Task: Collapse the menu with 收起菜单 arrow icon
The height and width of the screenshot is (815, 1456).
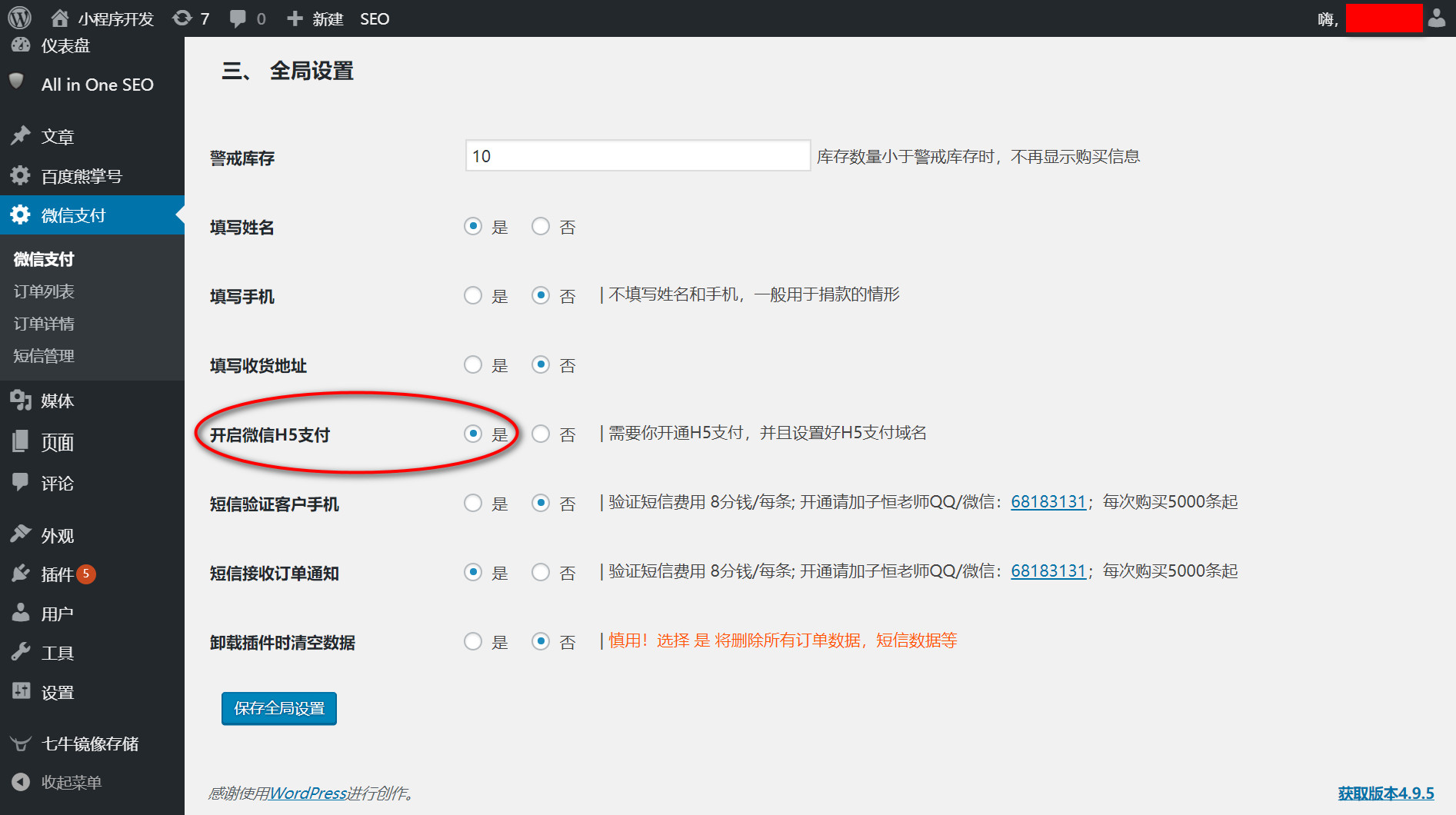Action: click(21, 782)
